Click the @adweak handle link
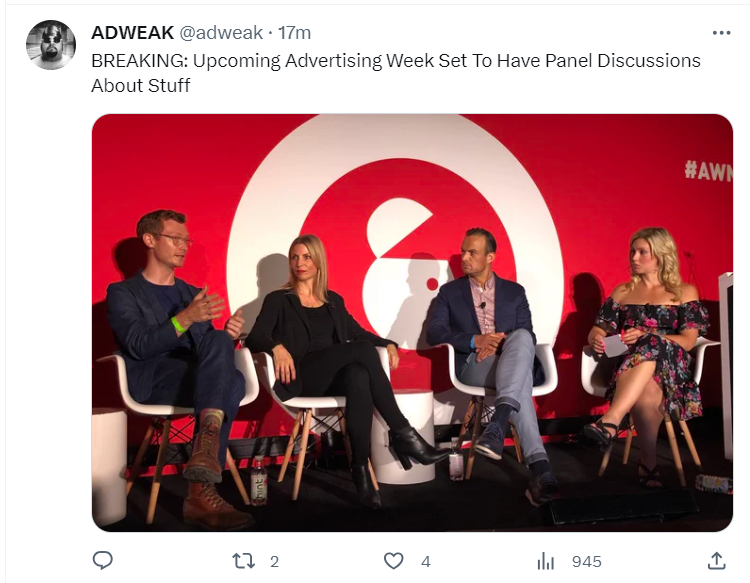The width and height of the screenshot is (750, 583). pos(221,33)
